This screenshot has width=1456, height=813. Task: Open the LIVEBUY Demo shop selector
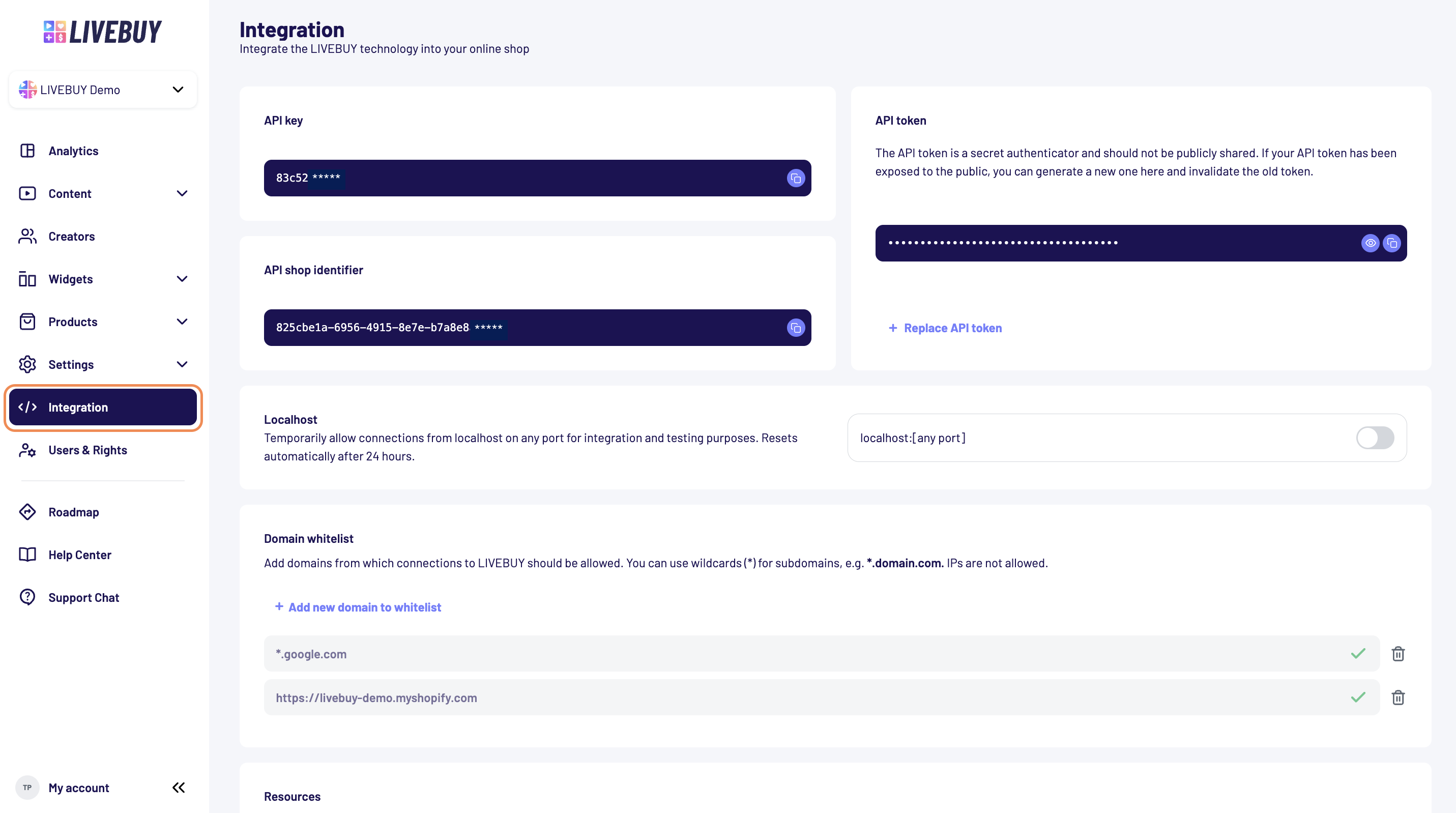pyautogui.click(x=103, y=90)
